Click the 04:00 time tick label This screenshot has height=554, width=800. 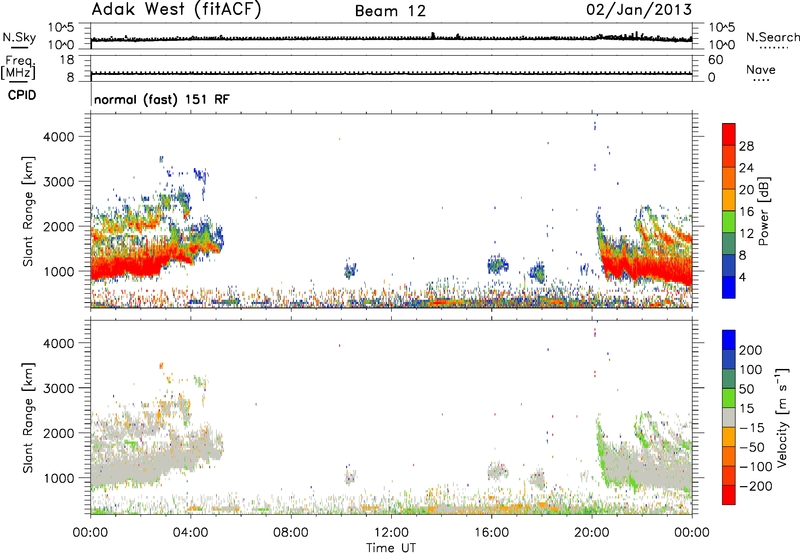pos(190,533)
